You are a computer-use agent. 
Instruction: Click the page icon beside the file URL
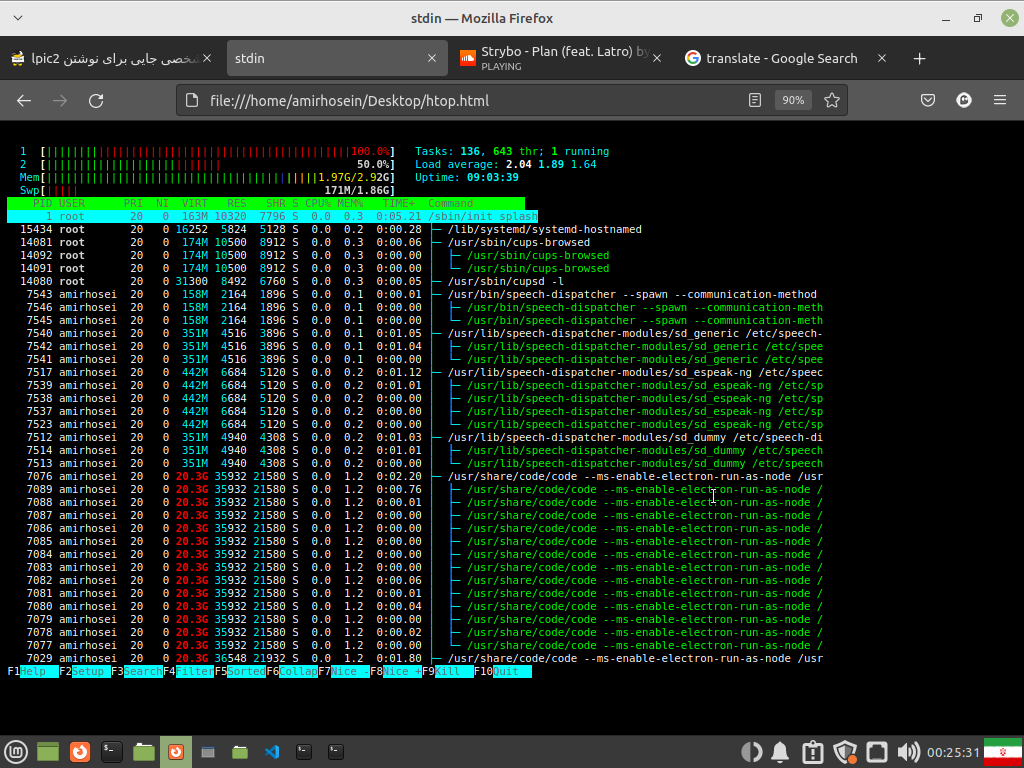pos(191,101)
